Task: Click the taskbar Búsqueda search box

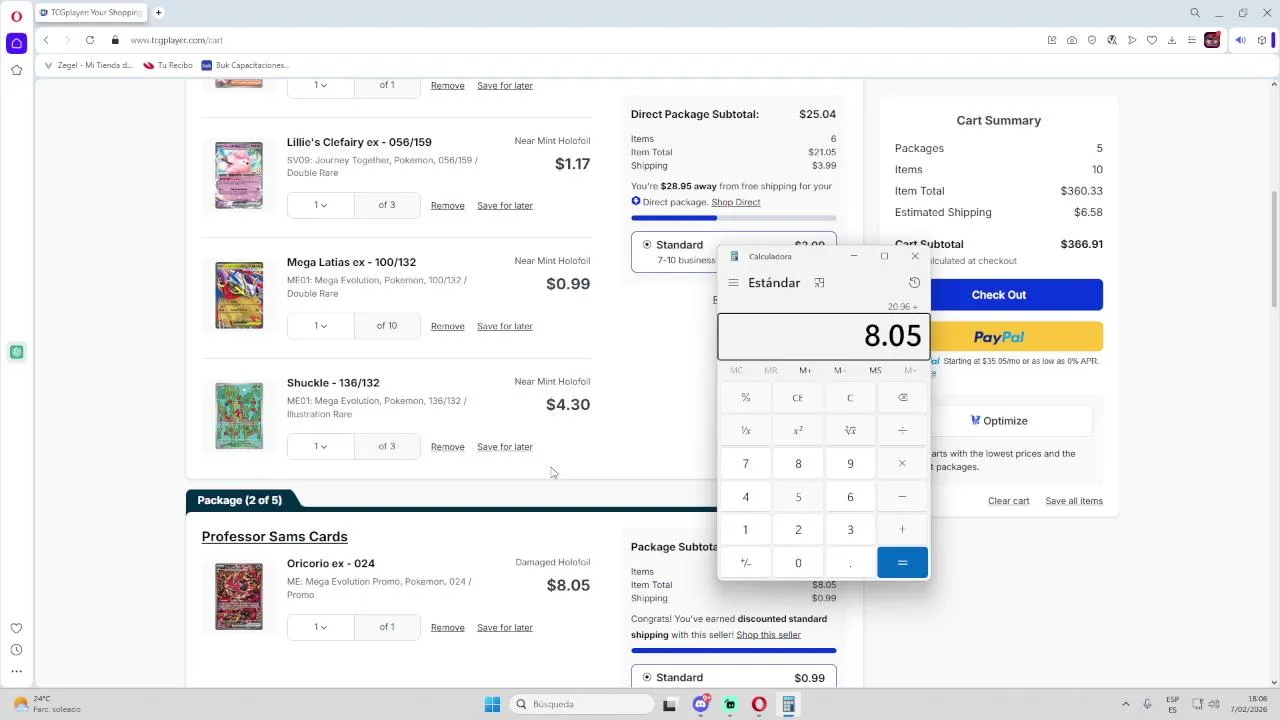Action: pos(582,704)
